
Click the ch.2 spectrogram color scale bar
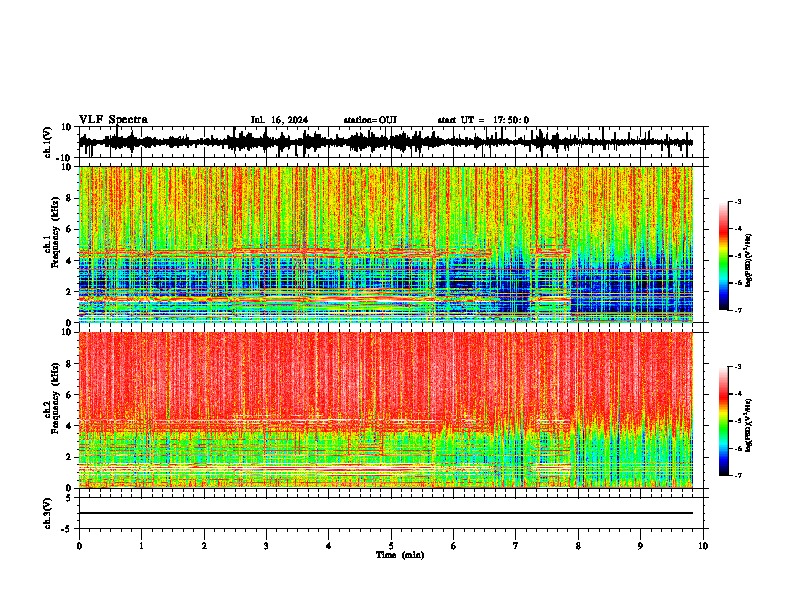[x=723, y=421]
